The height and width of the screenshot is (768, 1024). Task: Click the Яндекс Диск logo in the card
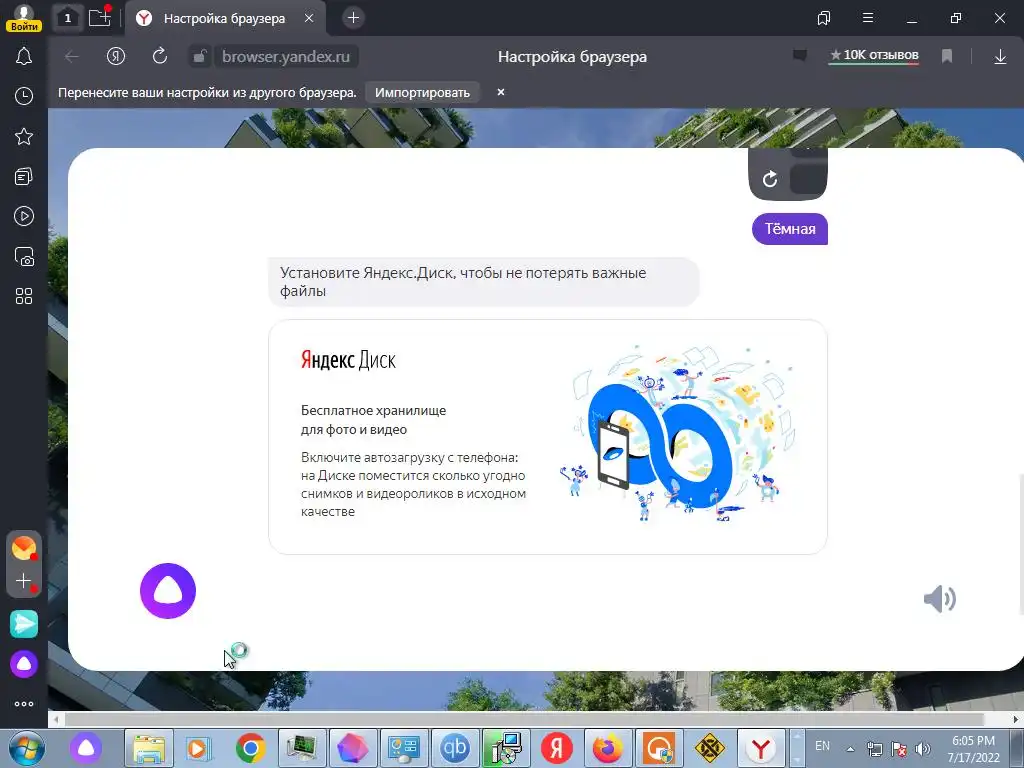click(348, 360)
